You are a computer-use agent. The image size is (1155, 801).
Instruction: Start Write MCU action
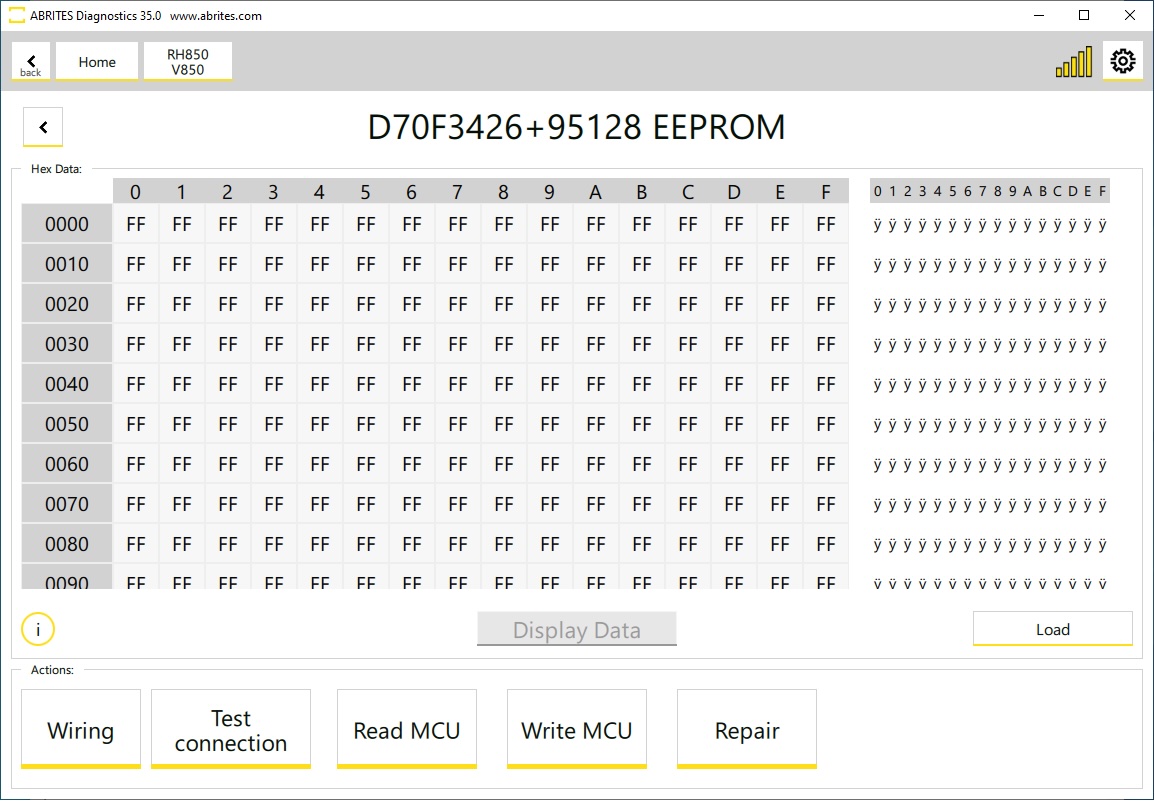tap(577, 730)
